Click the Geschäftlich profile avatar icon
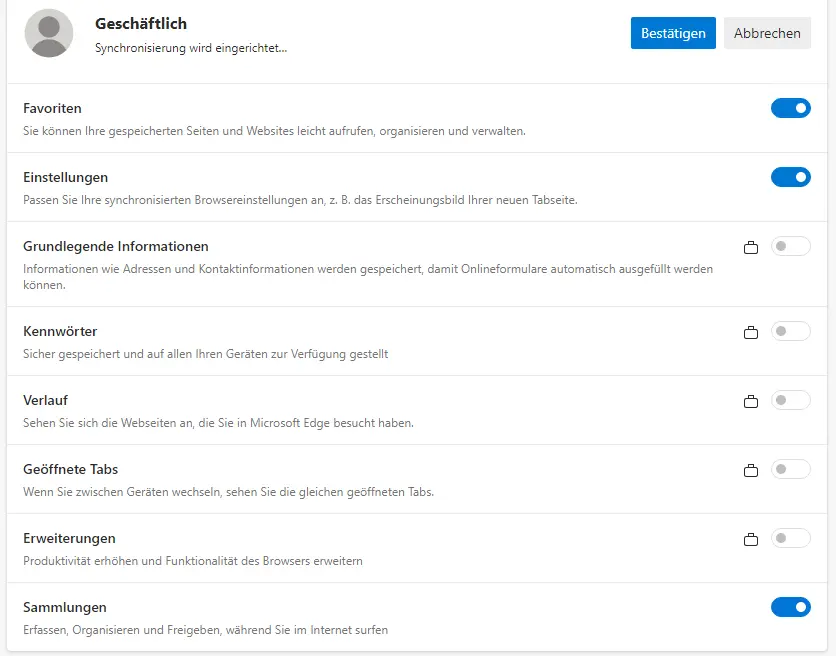 (48, 33)
